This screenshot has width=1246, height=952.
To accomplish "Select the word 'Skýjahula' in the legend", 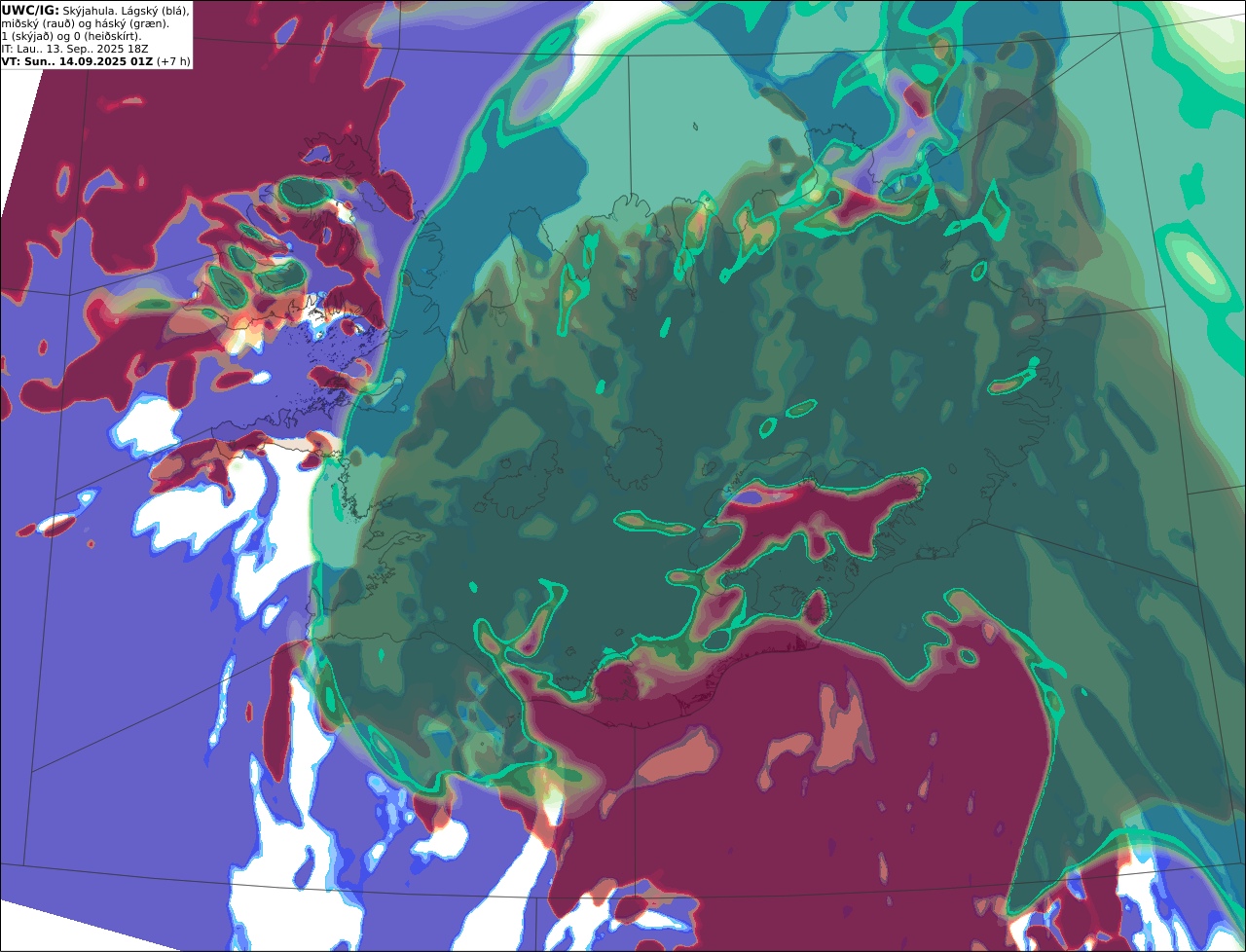I will pos(89,12).
